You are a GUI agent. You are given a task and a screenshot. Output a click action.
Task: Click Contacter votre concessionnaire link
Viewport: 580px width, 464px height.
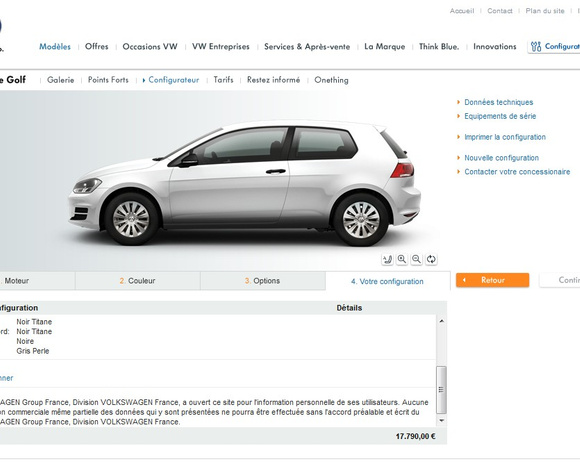pos(517,172)
